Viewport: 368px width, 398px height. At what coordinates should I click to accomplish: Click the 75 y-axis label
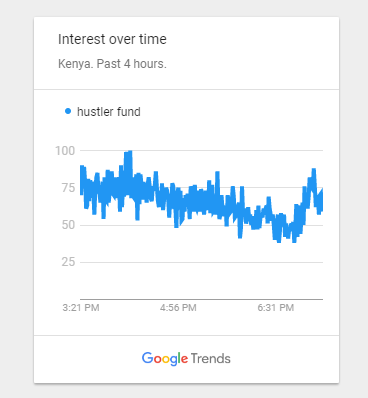[x=68, y=188]
